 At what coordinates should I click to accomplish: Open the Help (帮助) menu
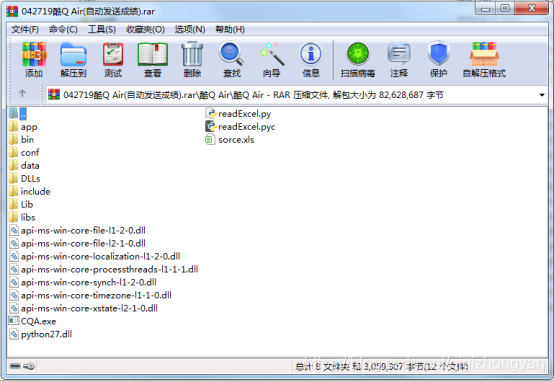(230, 29)
